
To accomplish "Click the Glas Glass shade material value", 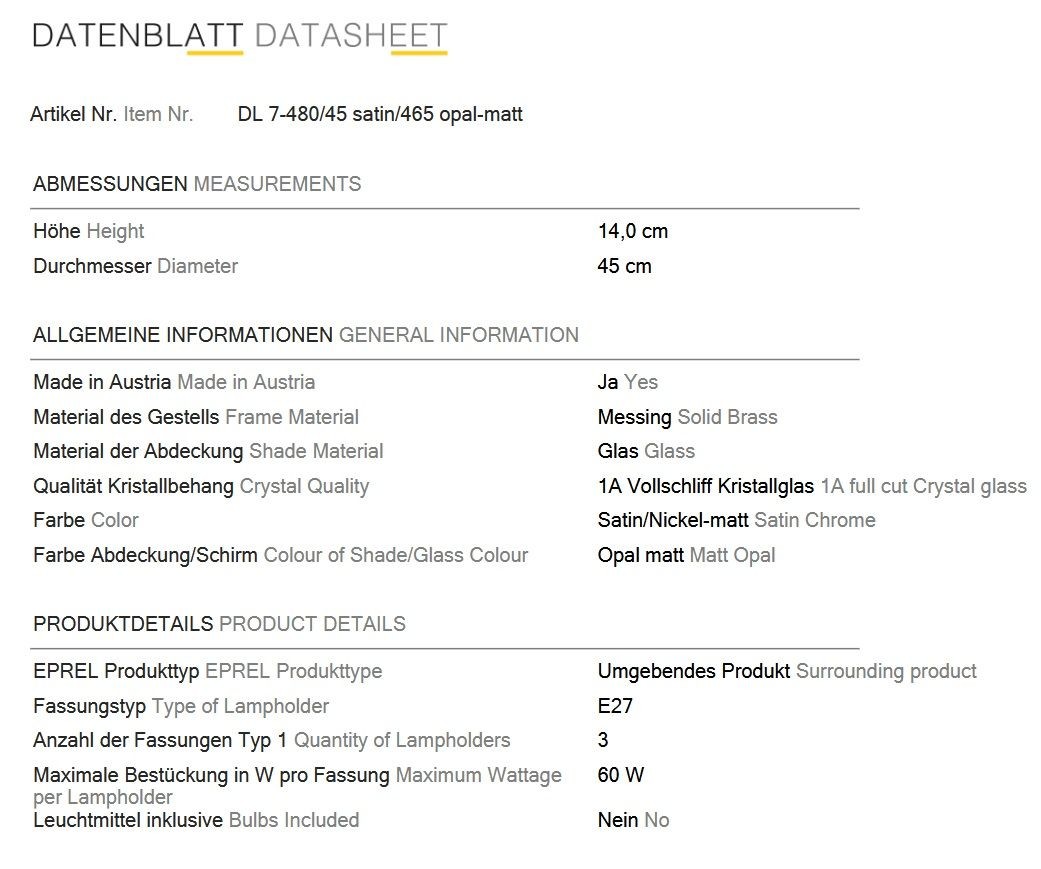I will point(646,451).
